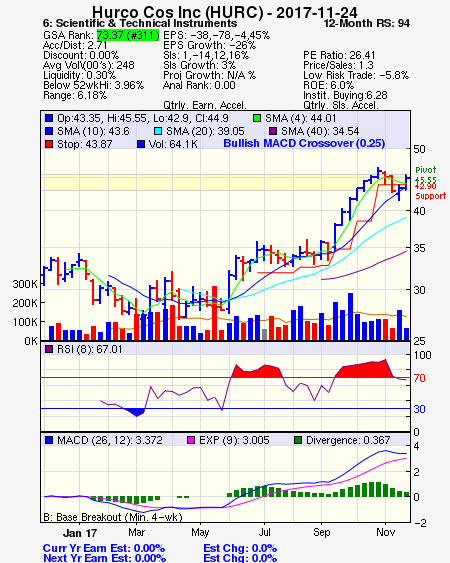Click the green SMA (4) legend swatch
This screenshot has height=563, width=450.
point(257,118)
